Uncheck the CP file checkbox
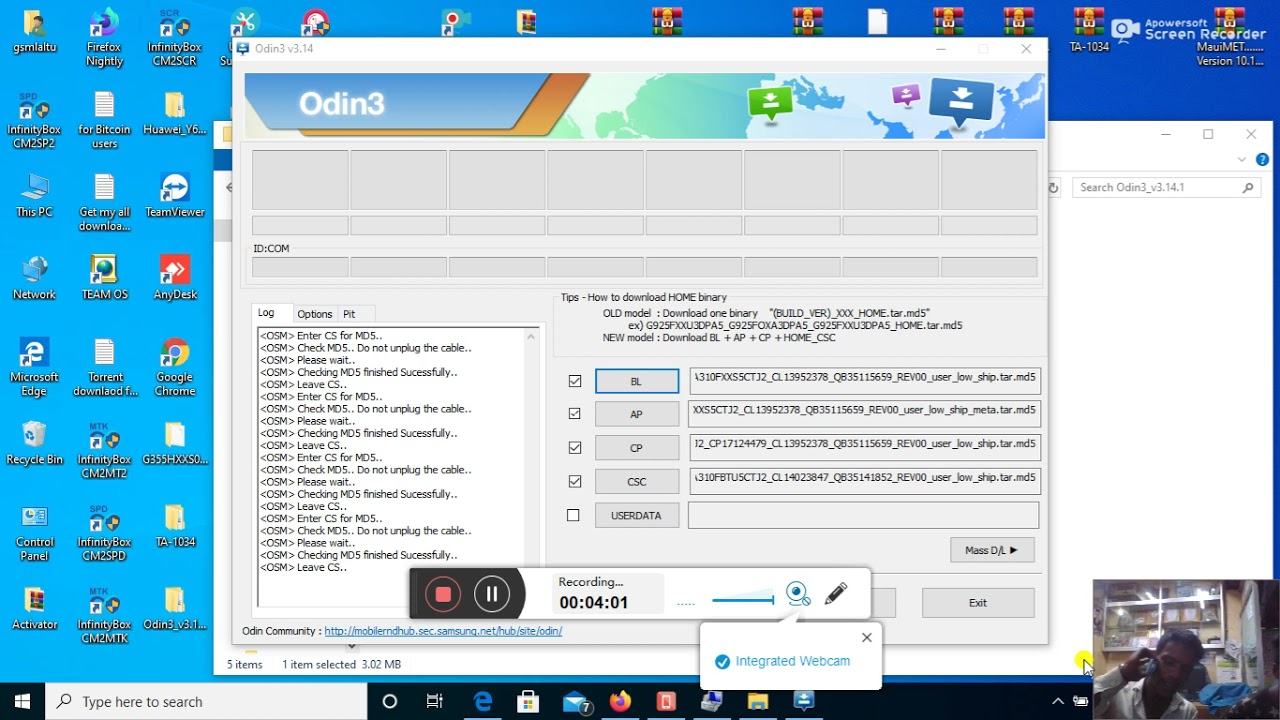The height and width of the screenshot is (720, 1280). tap(574, 448)
